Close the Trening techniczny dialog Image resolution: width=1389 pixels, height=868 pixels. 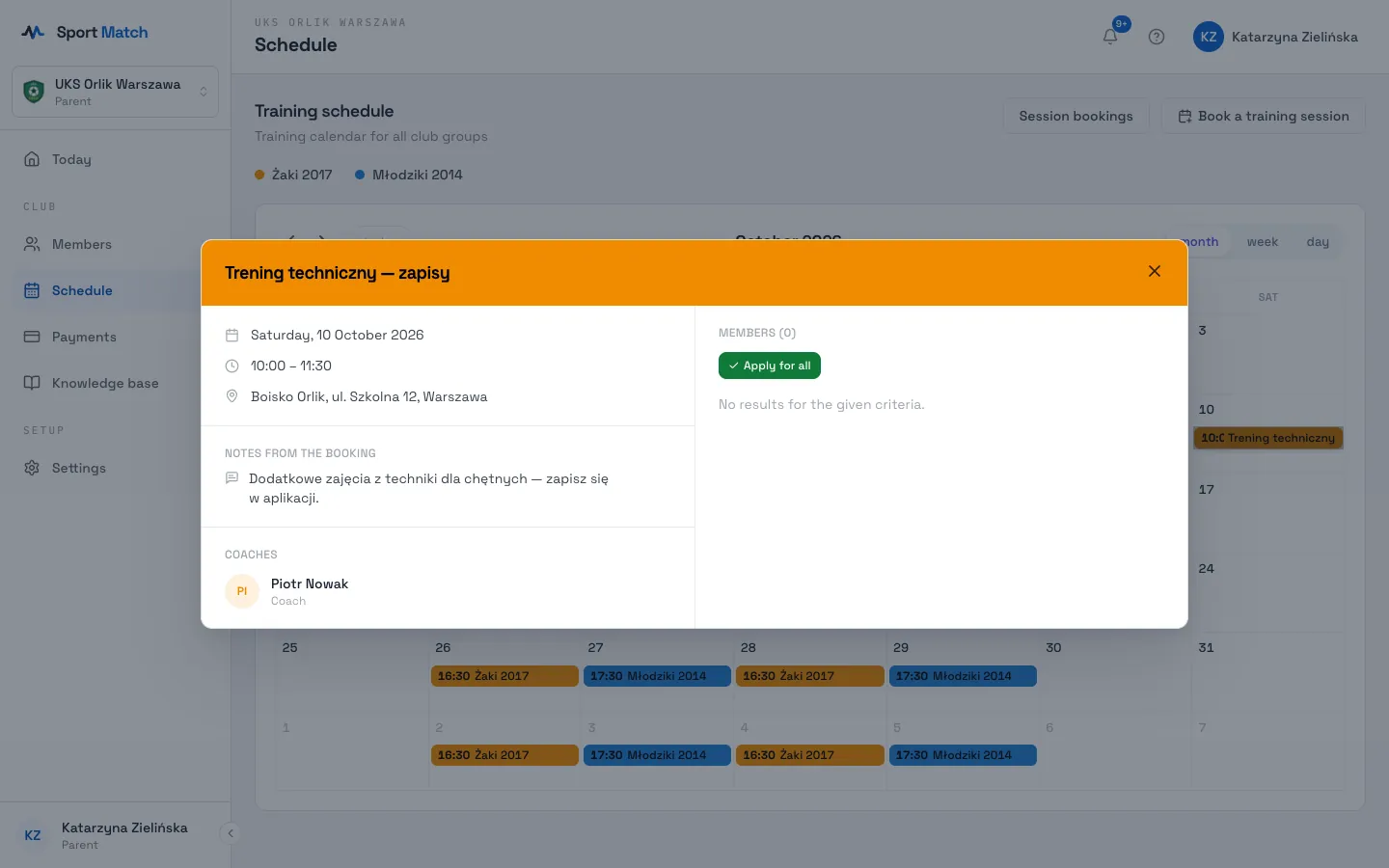[1155, 271]
